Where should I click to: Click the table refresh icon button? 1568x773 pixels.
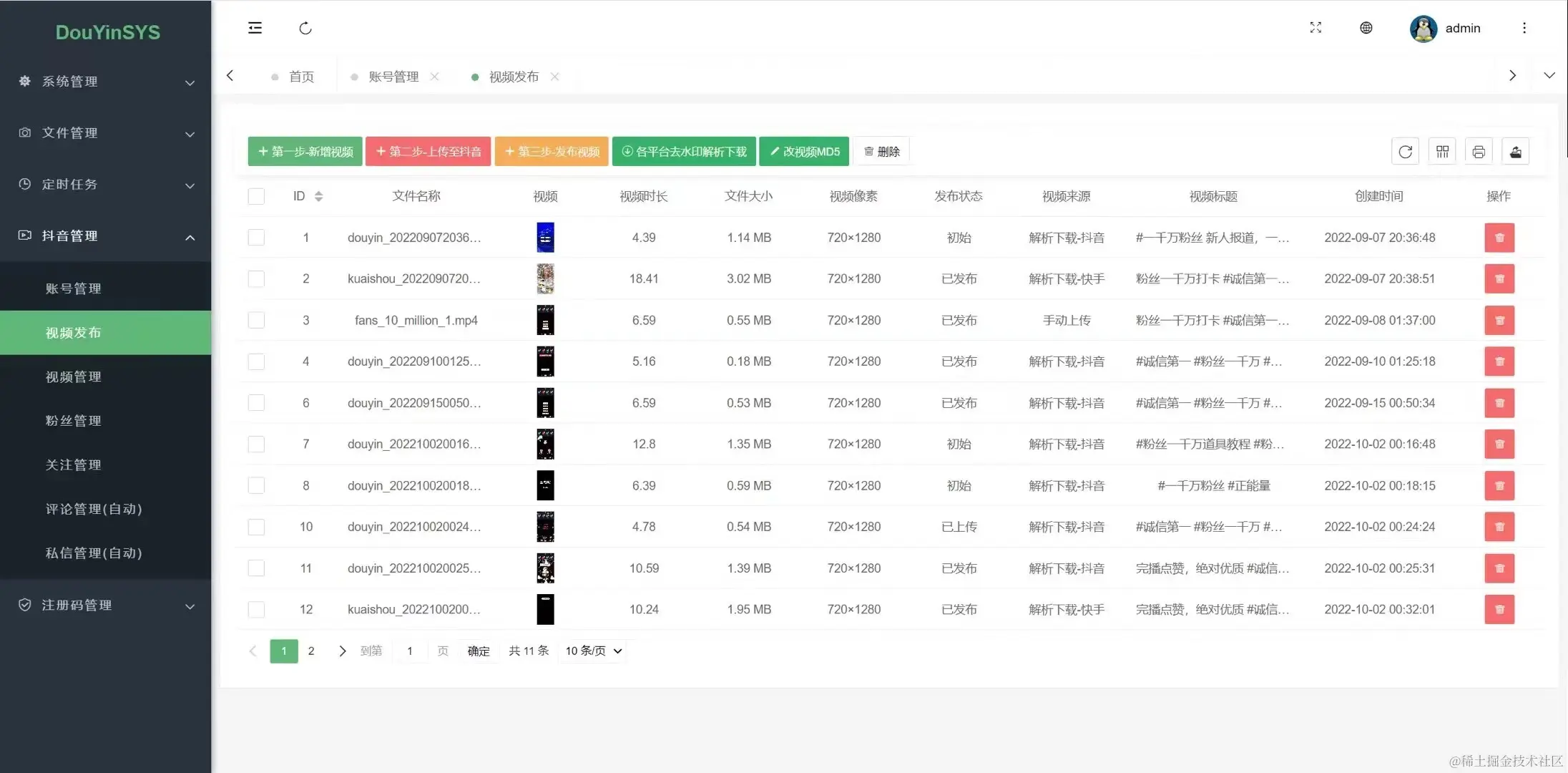point(1405,152)
